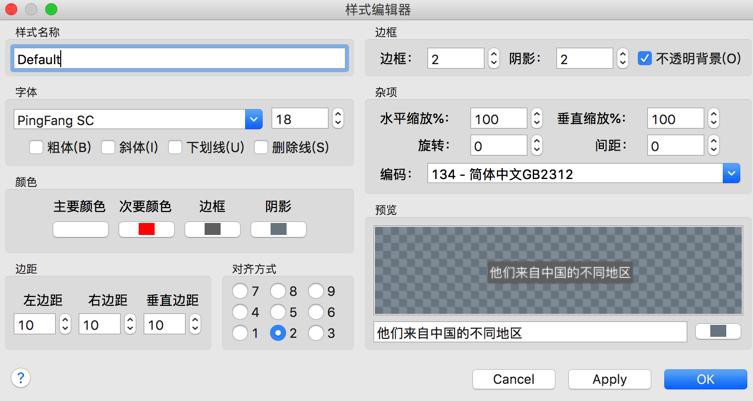Click the green zoom window button
This screenshot has height=401, width=753.
point(51,9)
